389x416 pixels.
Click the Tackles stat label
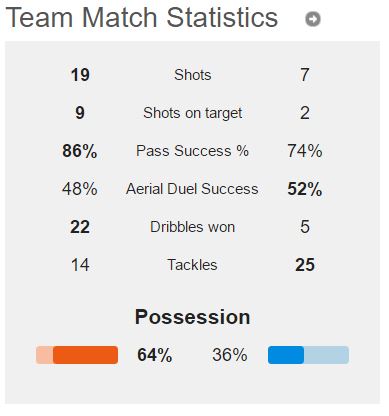192,265
